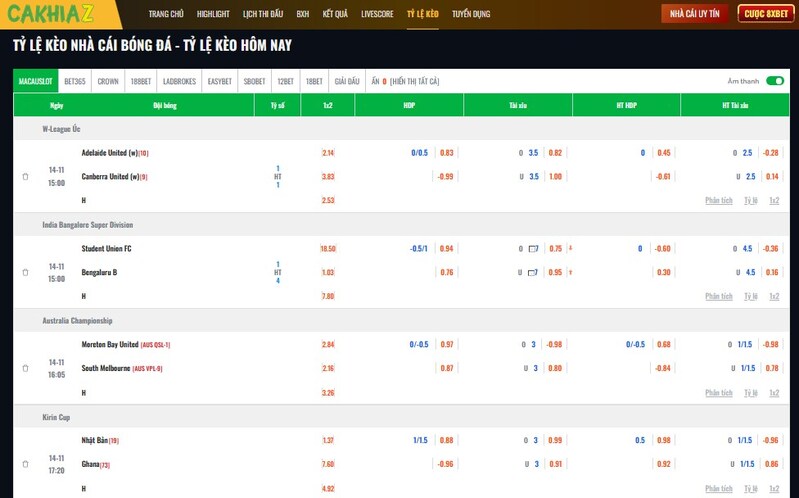
Task: Switch to the BET365 bookmaker tab
Action: (75, 81)
